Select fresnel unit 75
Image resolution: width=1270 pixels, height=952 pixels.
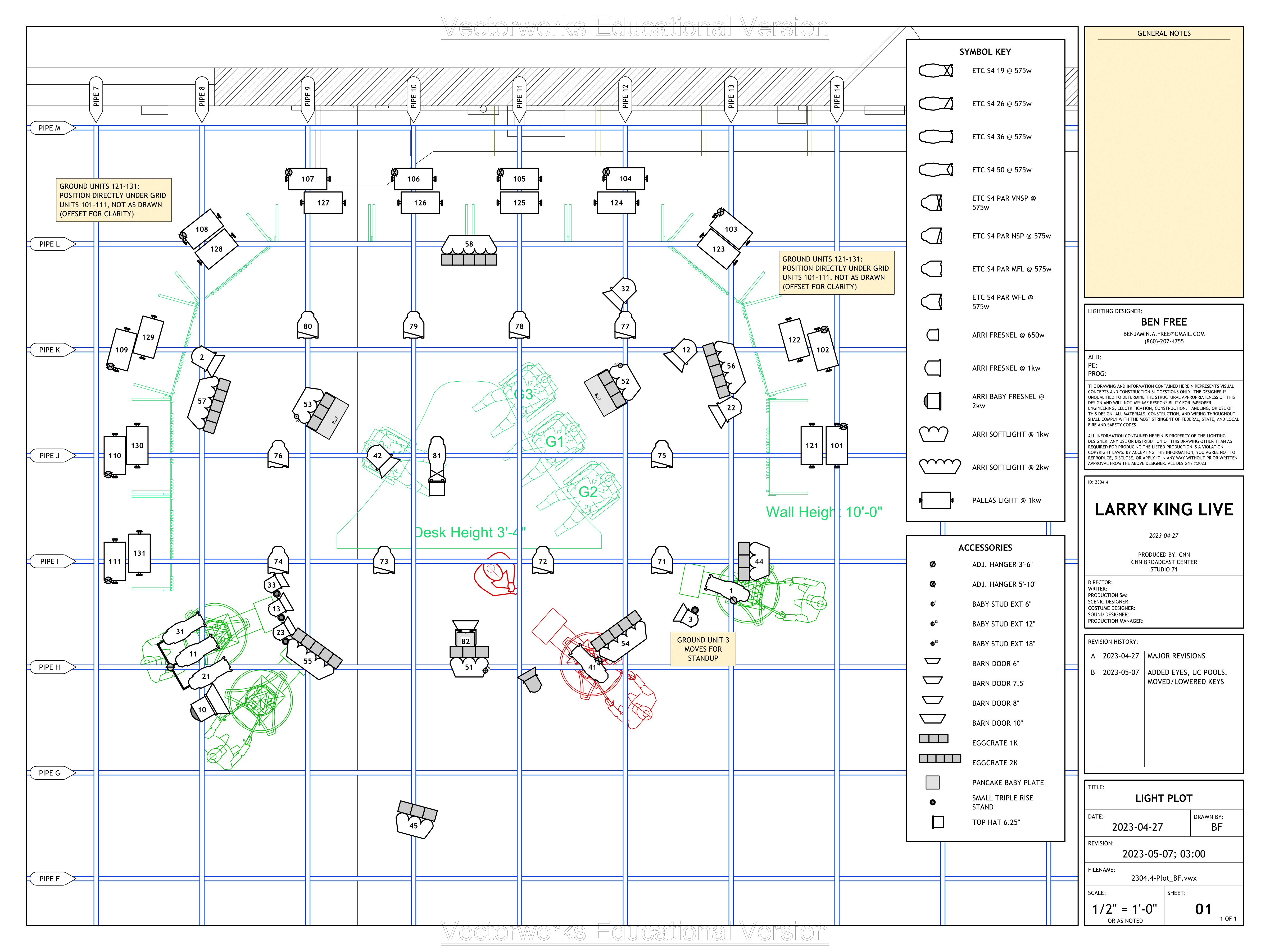662,455
